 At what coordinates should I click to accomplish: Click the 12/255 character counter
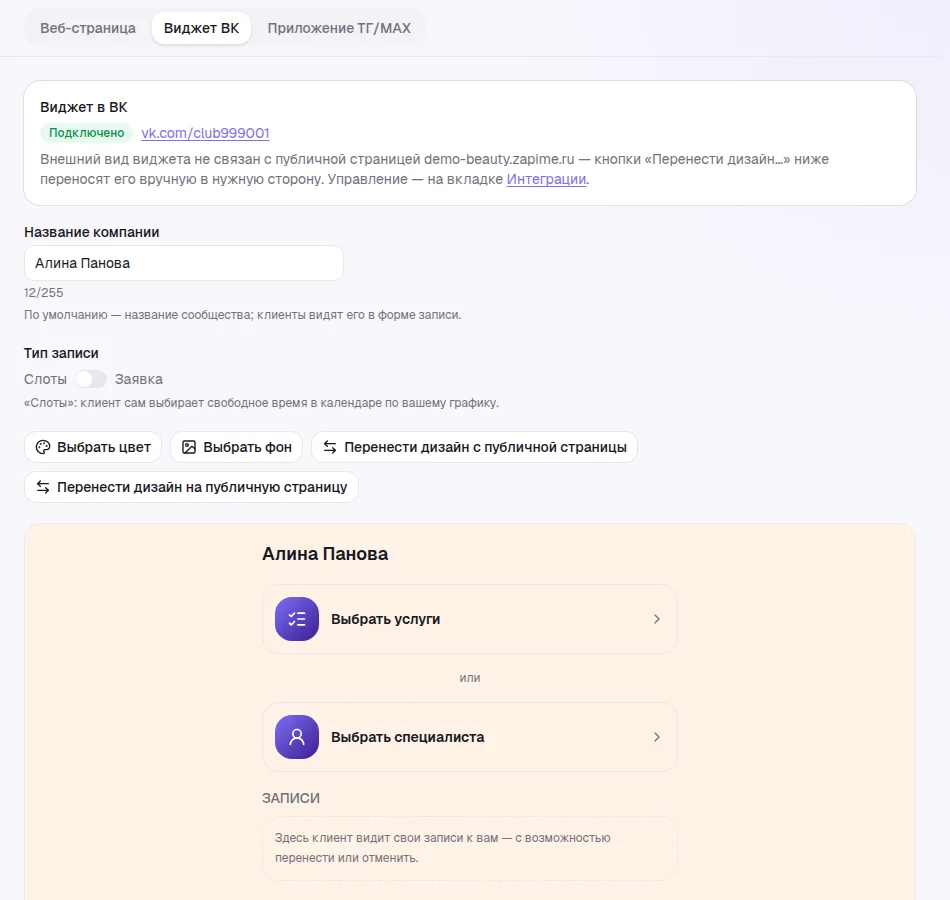(x=44, y=293)
